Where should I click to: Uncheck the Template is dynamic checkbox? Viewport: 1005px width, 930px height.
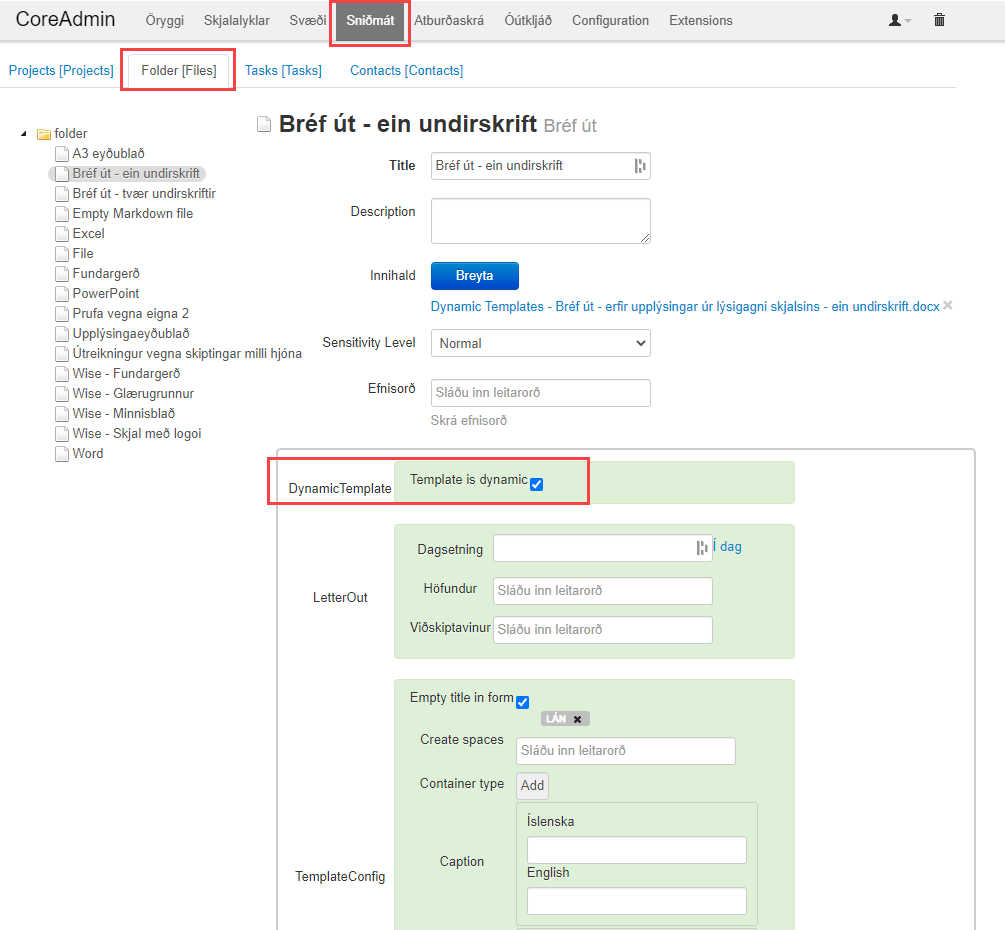pos(537,484)
